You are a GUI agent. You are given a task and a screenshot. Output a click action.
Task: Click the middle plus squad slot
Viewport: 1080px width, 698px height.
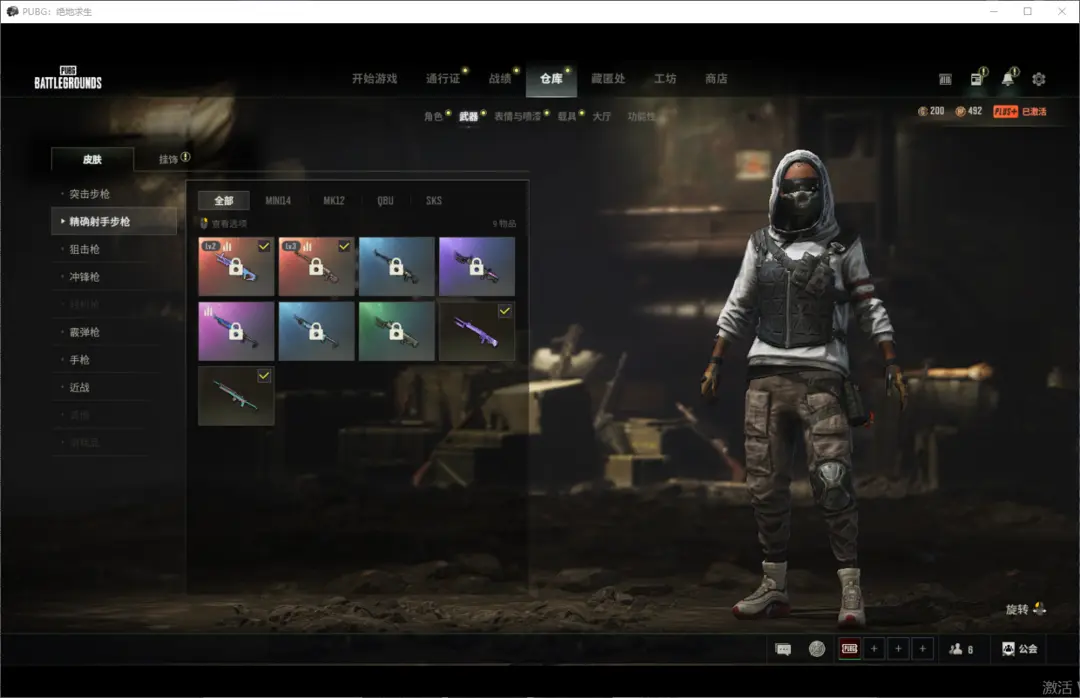(898, 648)
